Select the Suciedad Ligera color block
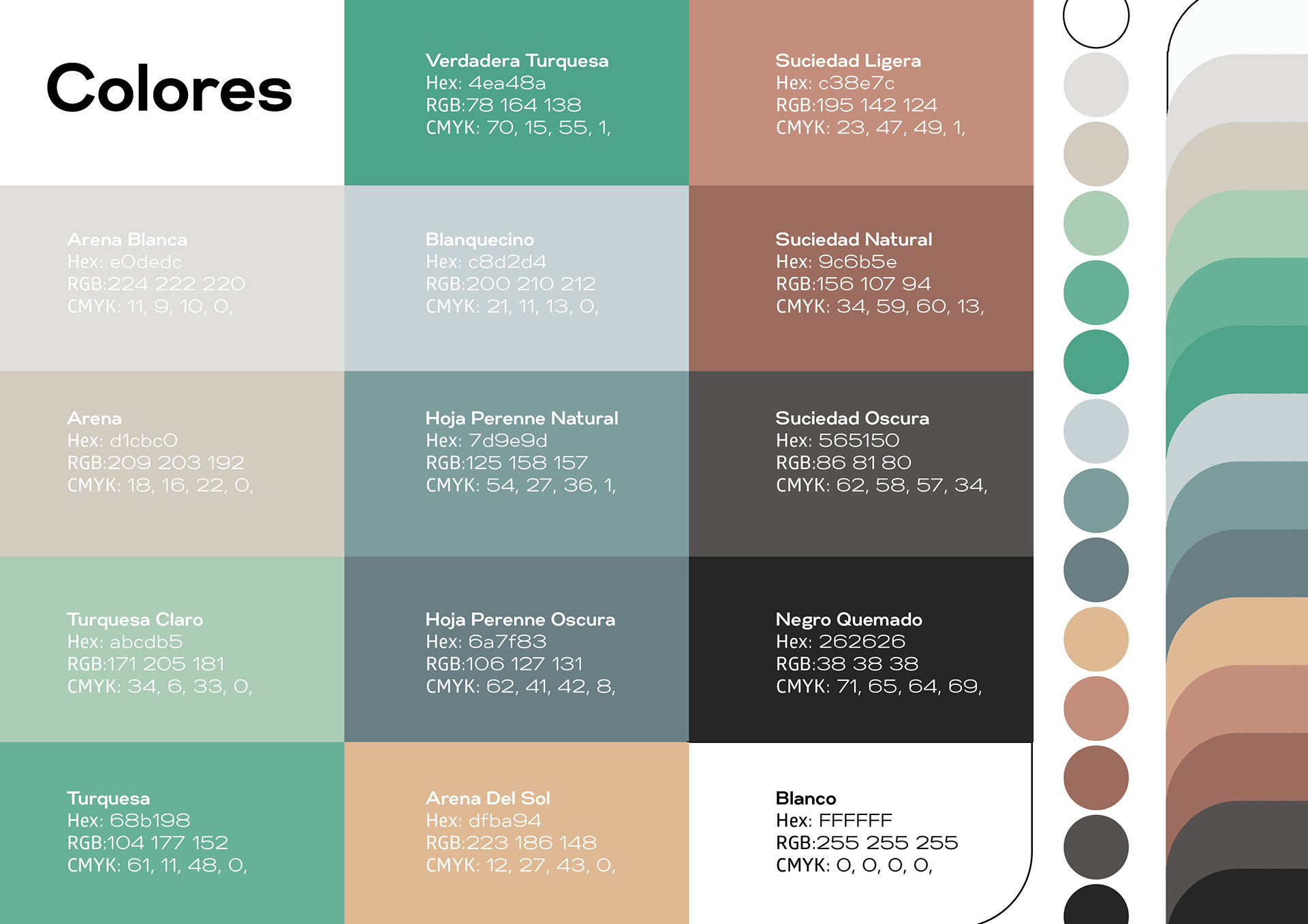Viewport: 1308px width, 924px height. click(x=860, y=93)
